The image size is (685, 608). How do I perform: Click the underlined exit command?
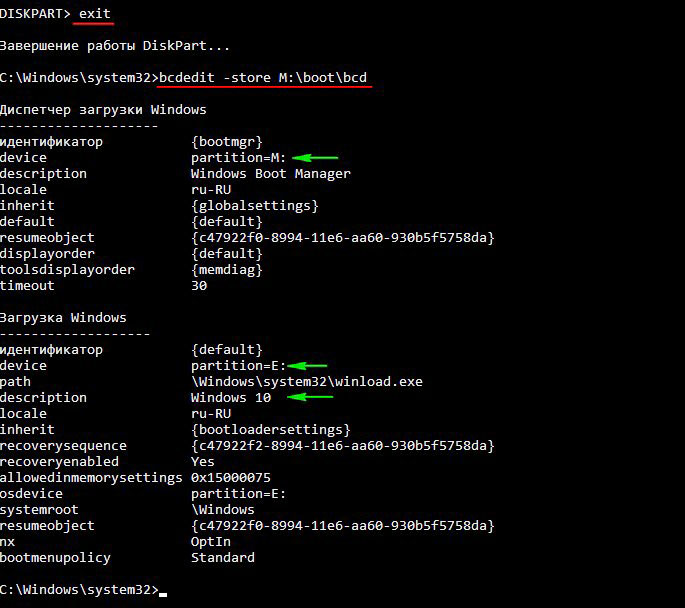[94, 14]
